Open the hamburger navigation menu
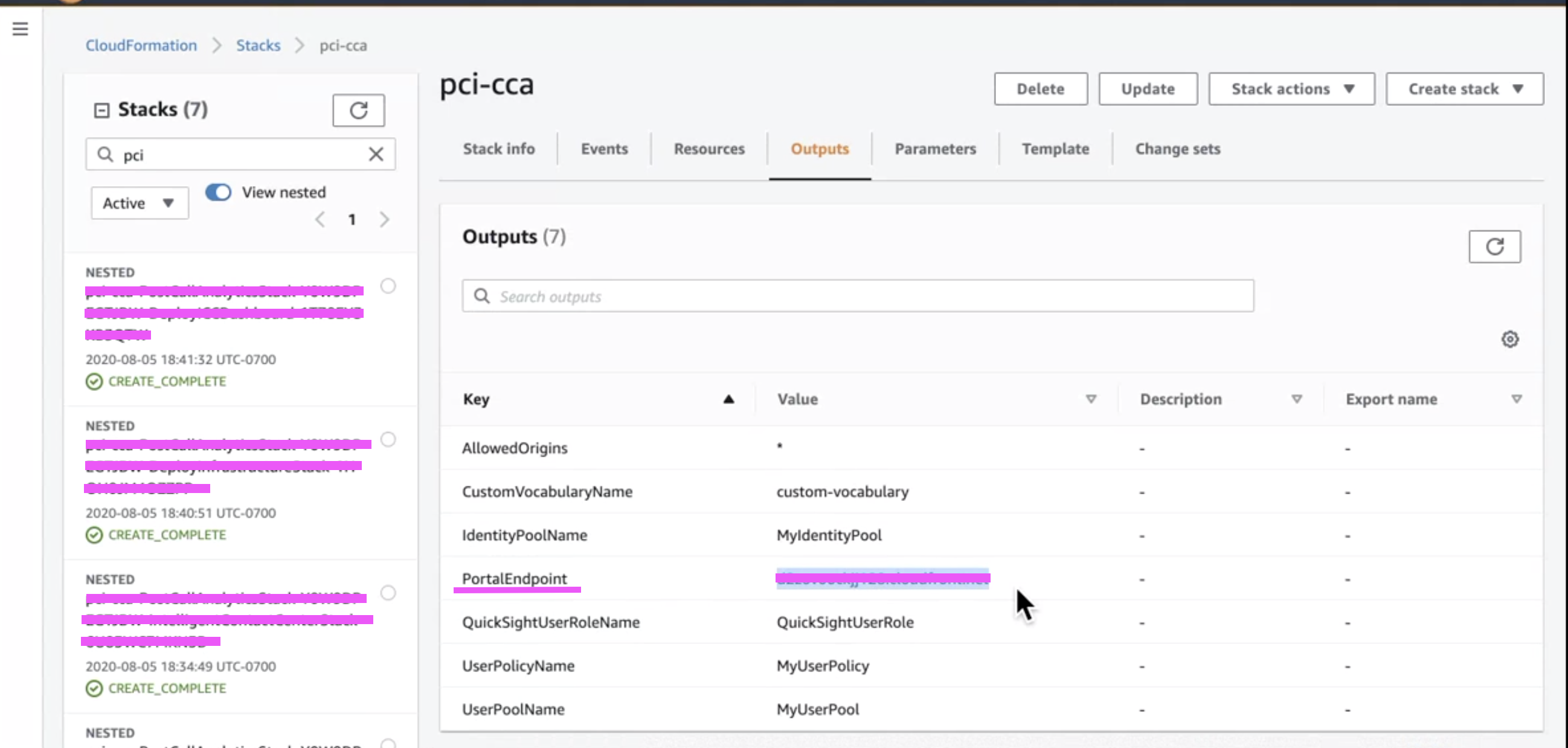This screenshot has height=748, width=1568. click(20, 28)
